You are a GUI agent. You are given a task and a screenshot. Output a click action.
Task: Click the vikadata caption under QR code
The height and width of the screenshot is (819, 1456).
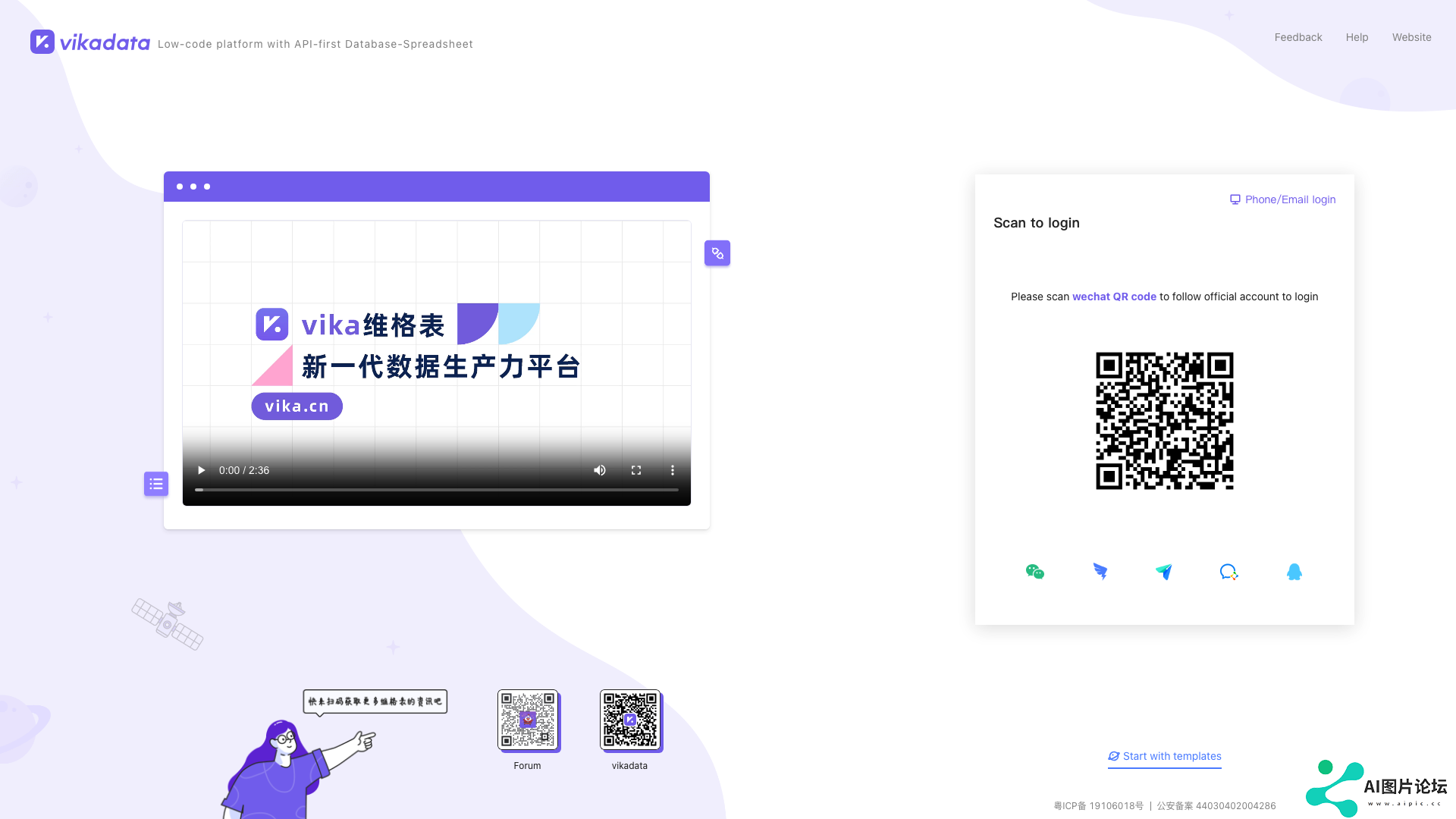pyautogui.click(x=629, y=766)
